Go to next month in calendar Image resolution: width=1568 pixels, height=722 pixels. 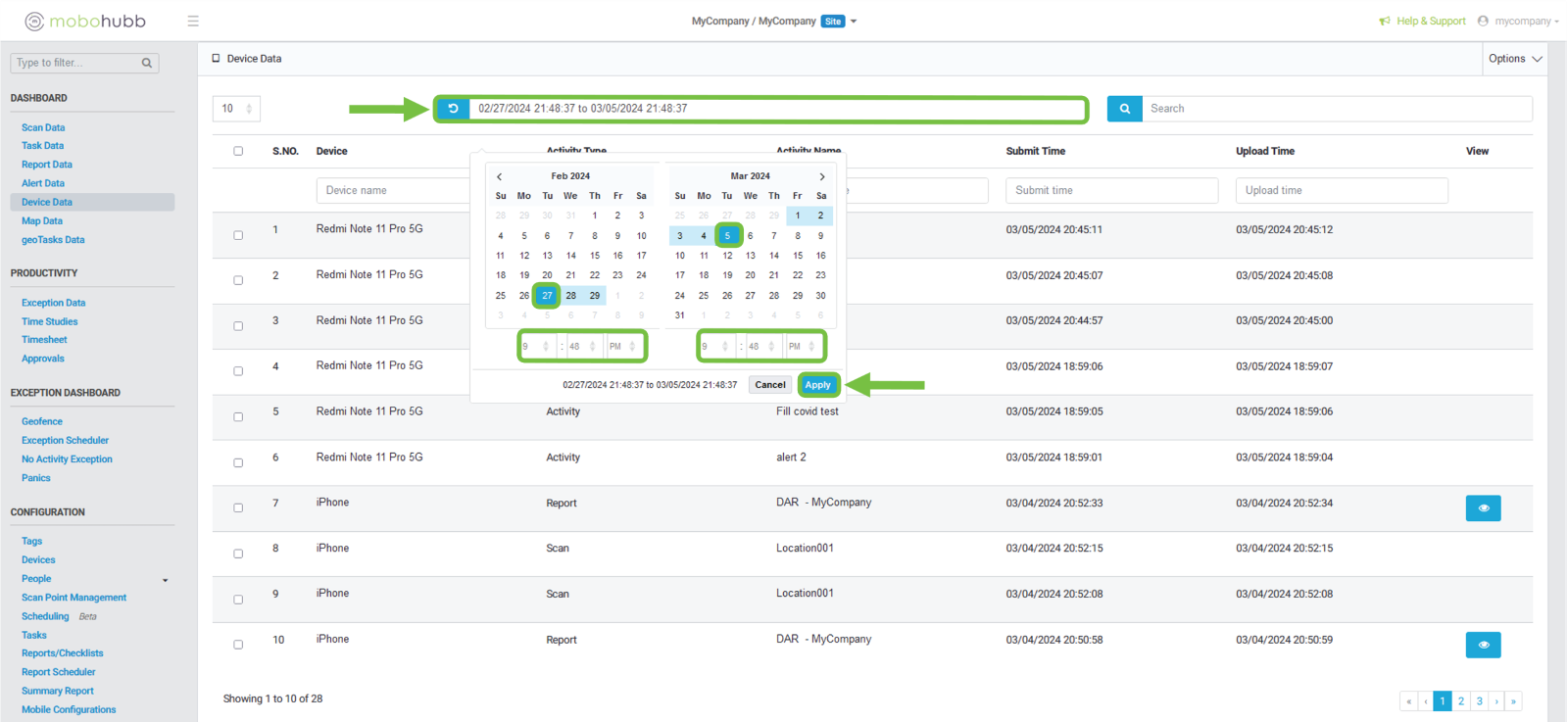pos(821,176)
